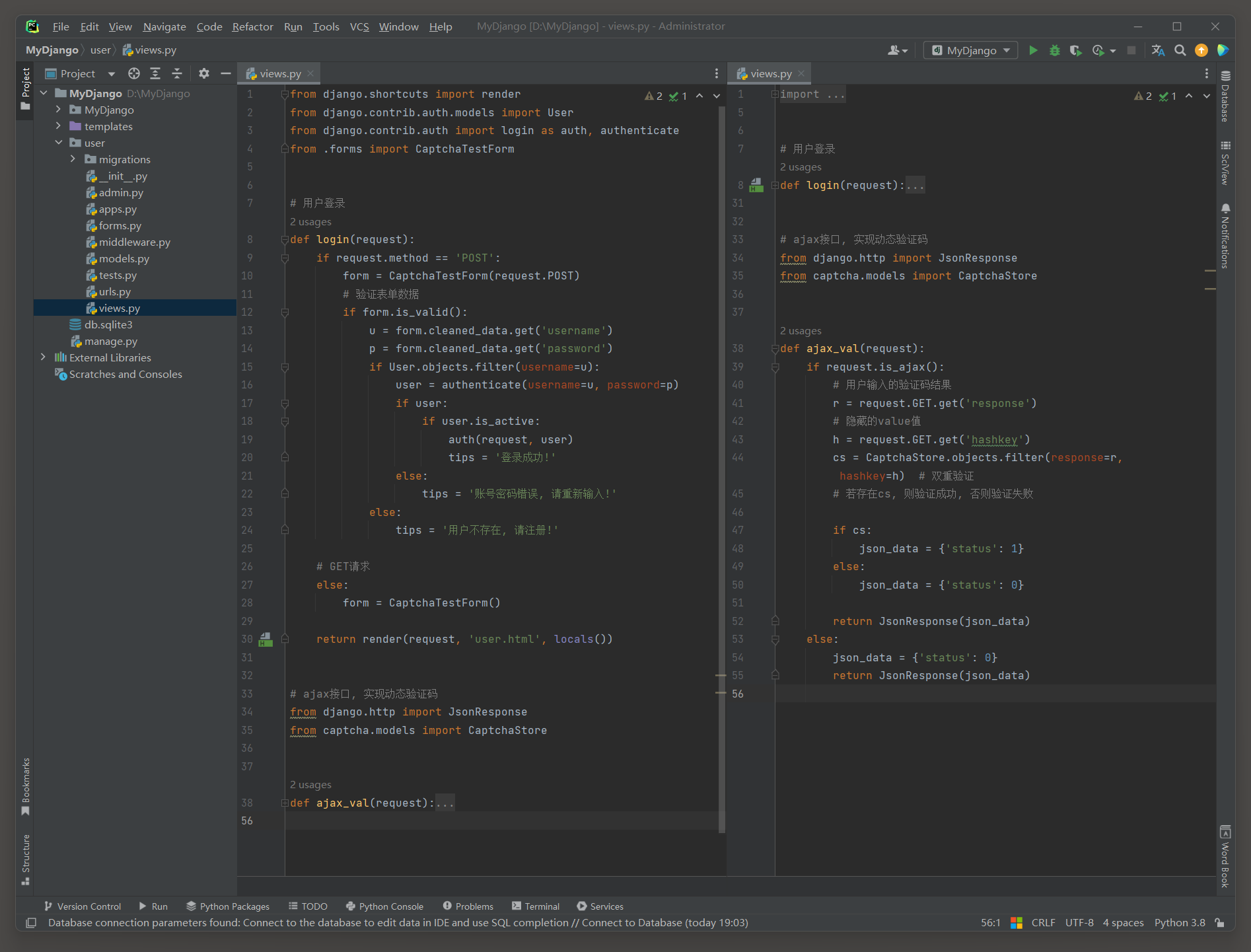Click the orange IDE update arrow icon
The width and height of the screenshot is (1251, 952).
point(1201,50)
